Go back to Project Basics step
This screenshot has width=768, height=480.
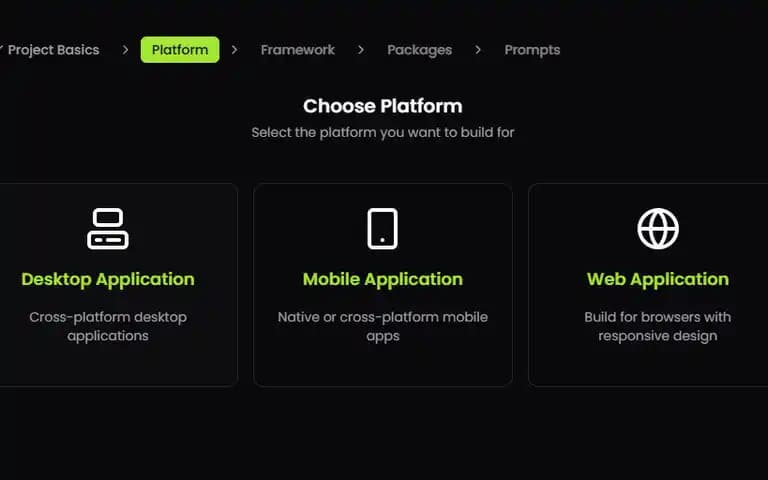(x=53, y=50)
